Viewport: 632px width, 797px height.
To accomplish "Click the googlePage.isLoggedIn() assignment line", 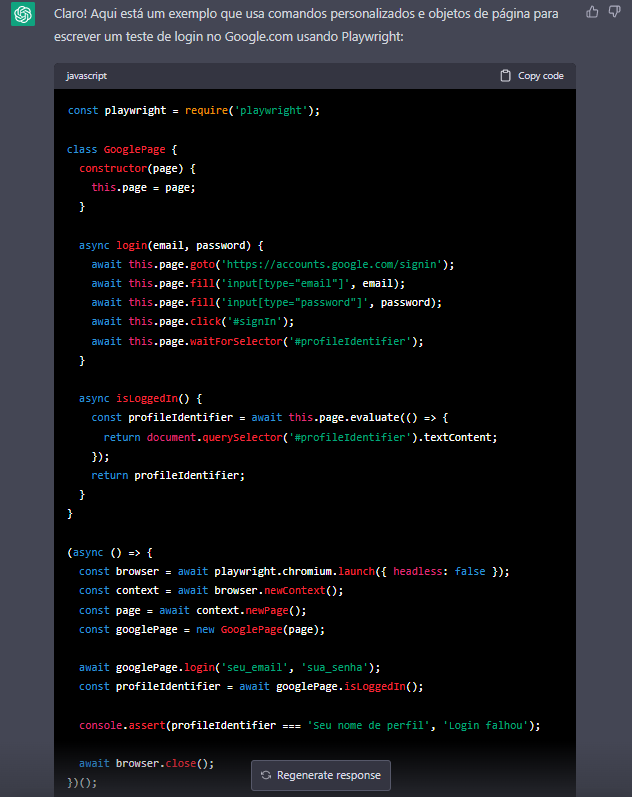I will click(x=251, y=686).
